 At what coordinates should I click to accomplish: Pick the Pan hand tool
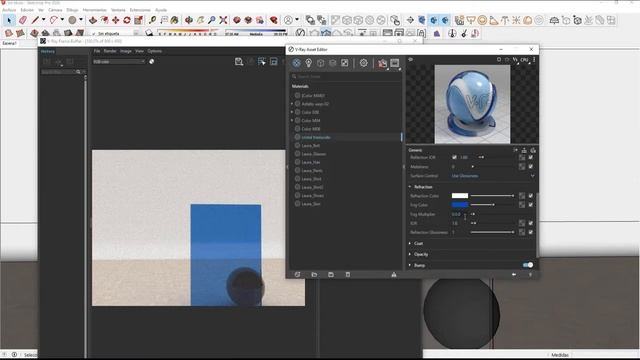pyautogui.click(x=200, y=20)
